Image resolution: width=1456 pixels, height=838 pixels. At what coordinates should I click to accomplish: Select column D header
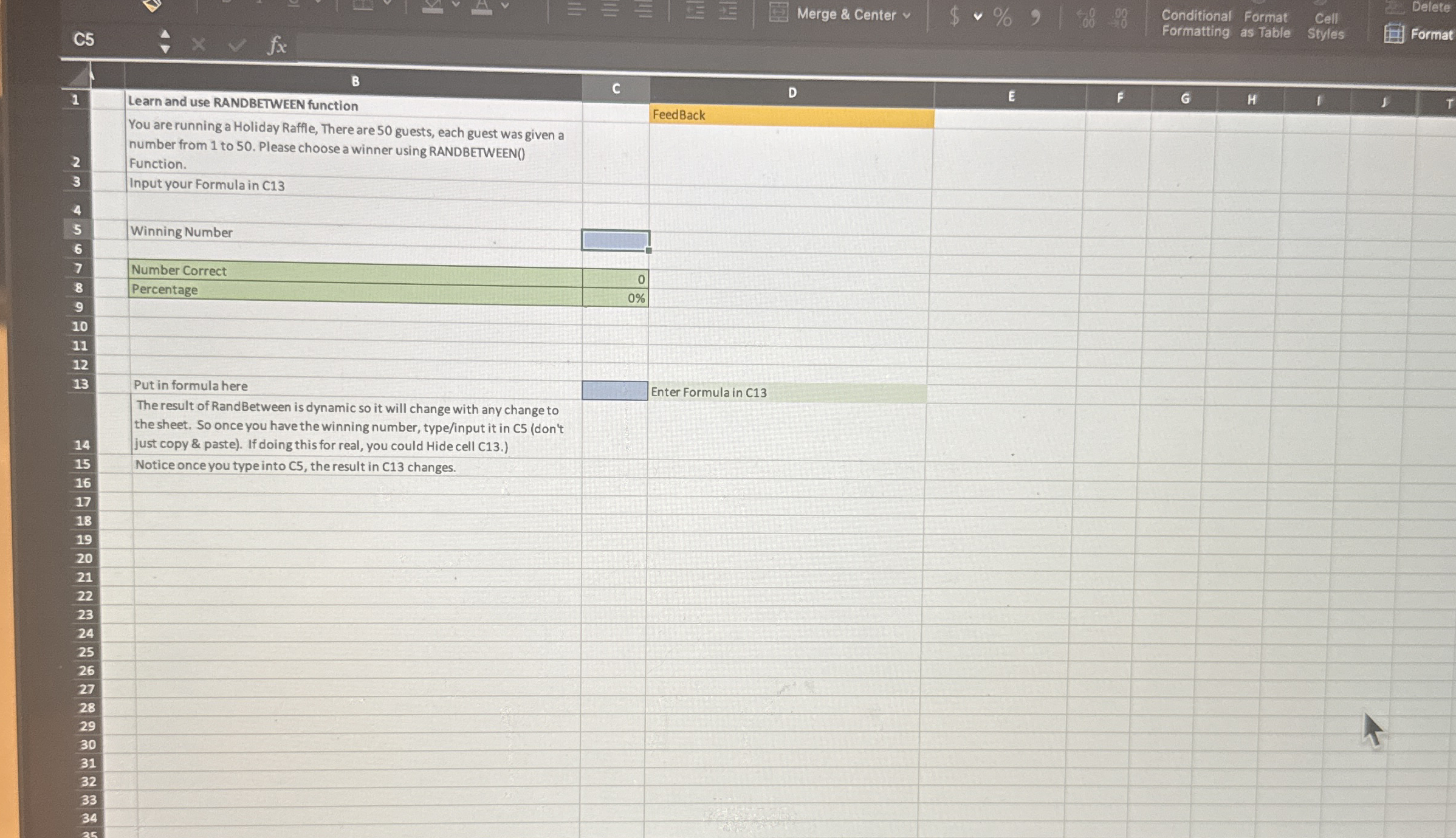click(x=792, y=92)
